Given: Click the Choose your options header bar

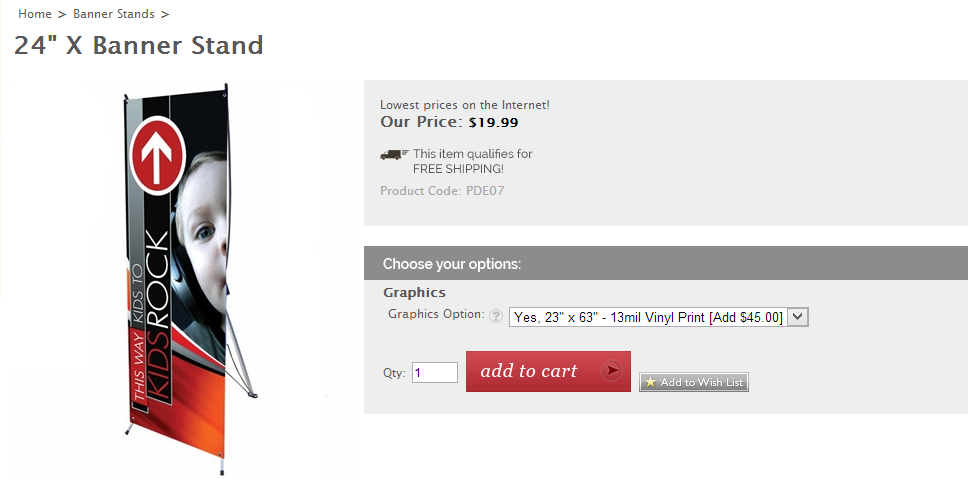Looking at the screenshot, I should click(665, 264).
